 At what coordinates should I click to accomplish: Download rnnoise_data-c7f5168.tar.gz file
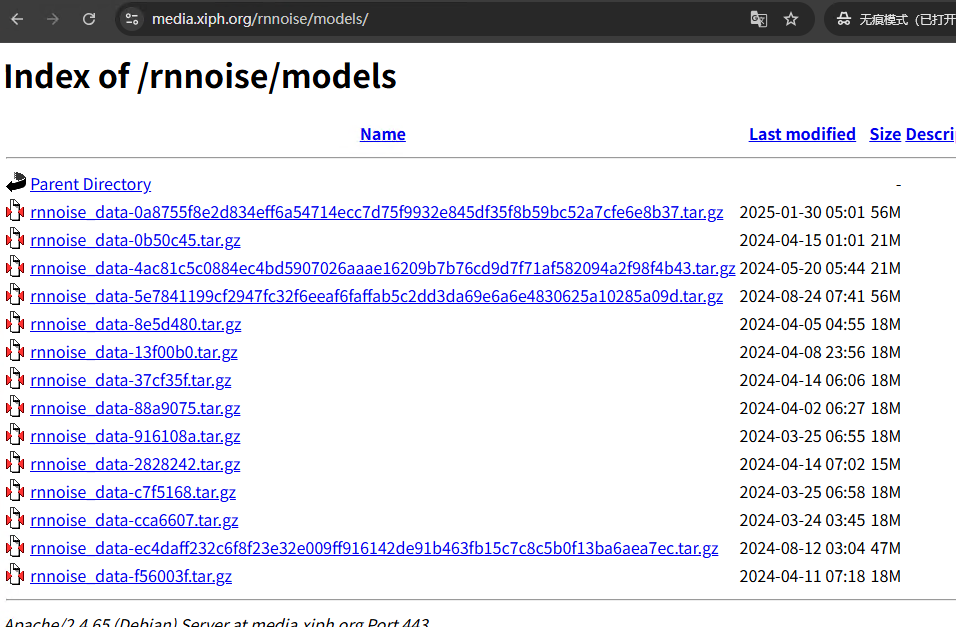(x=133, y=492)
